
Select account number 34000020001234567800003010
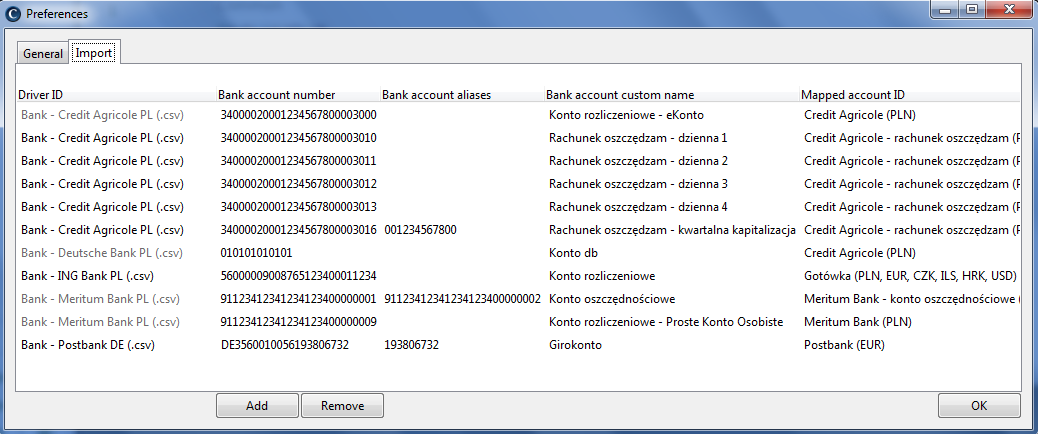(x=299, y=138)
